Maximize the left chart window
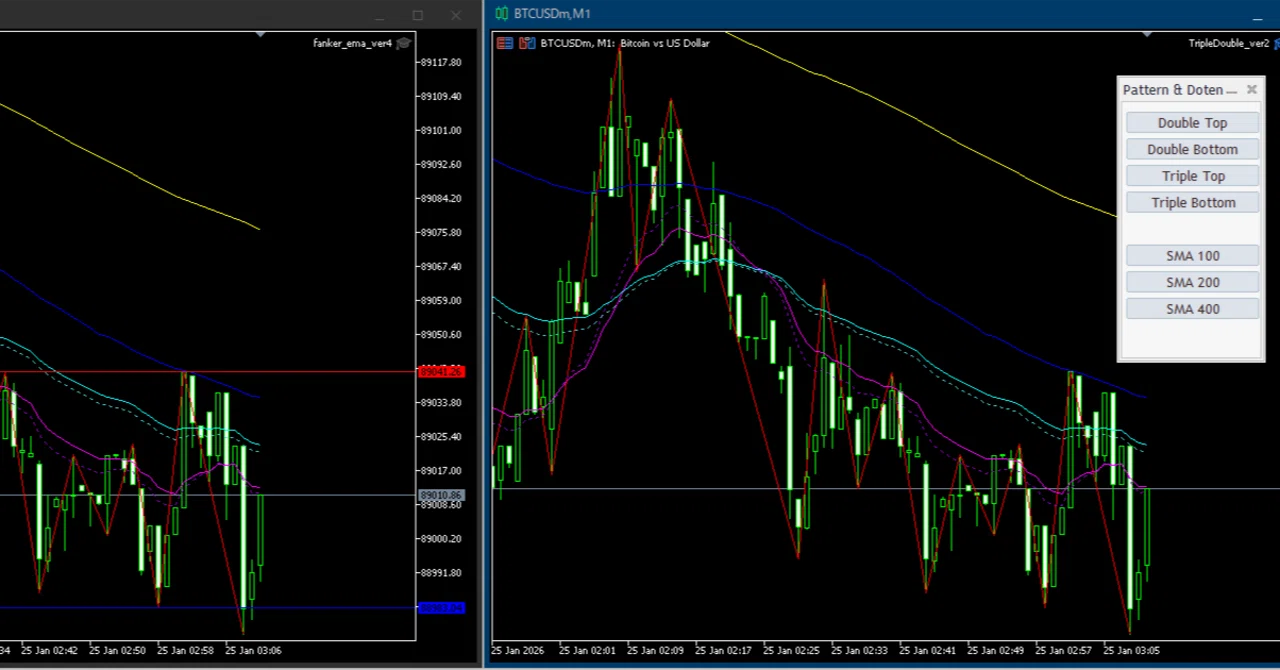1280x670 pixels. pyautogui.click(x=418, y=15)
